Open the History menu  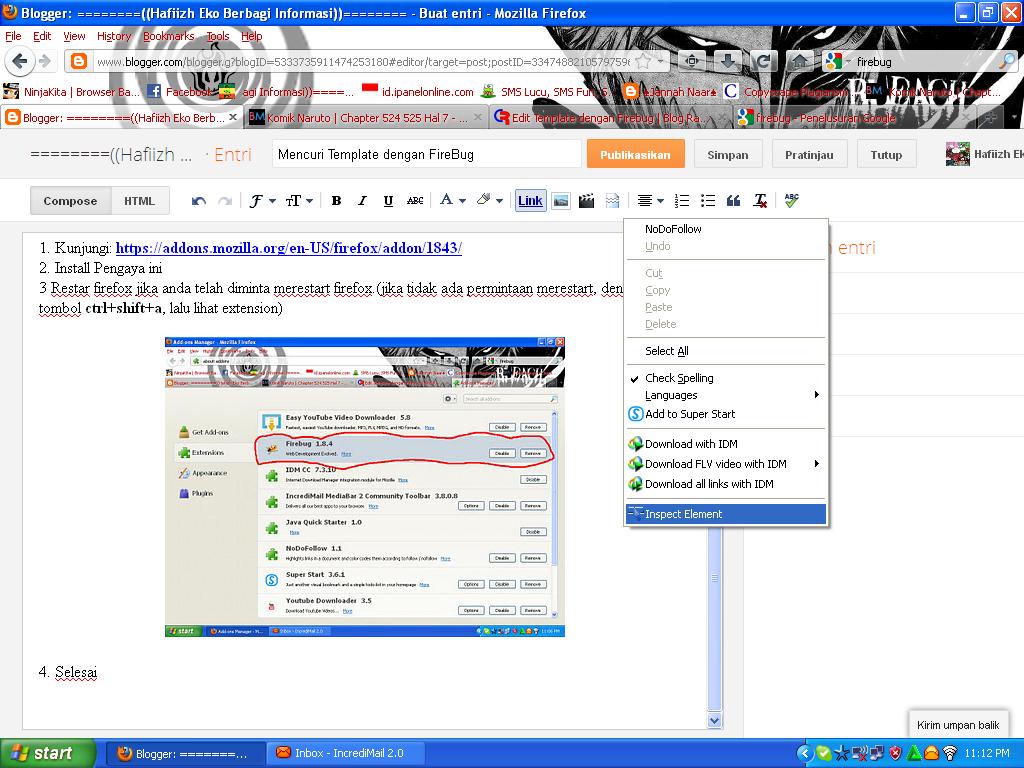pyautogui.click(x=114, y=36)
